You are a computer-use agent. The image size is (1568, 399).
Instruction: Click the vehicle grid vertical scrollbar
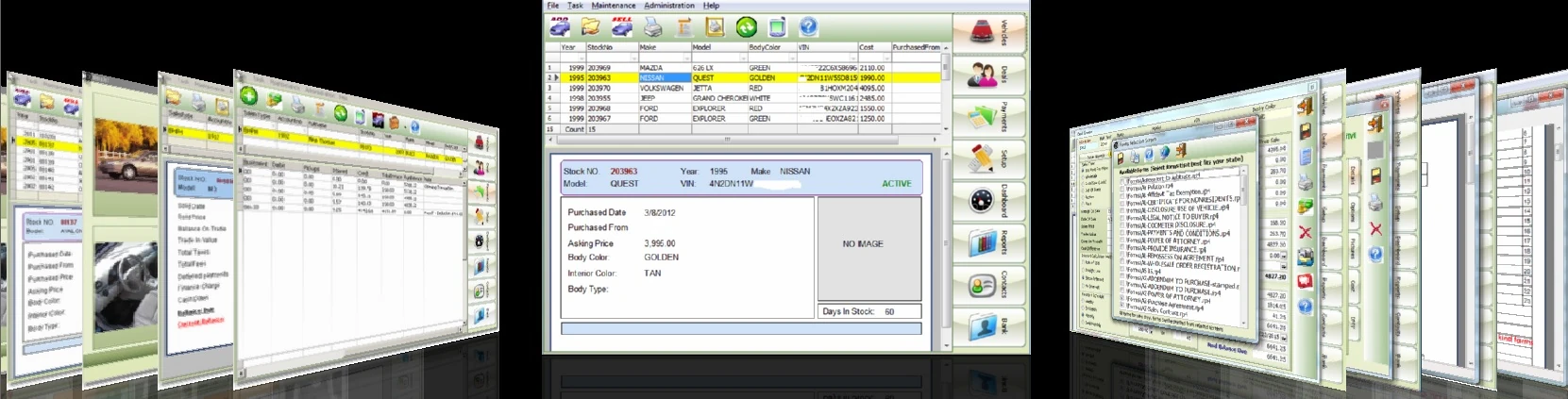click(x=946, y=88)
